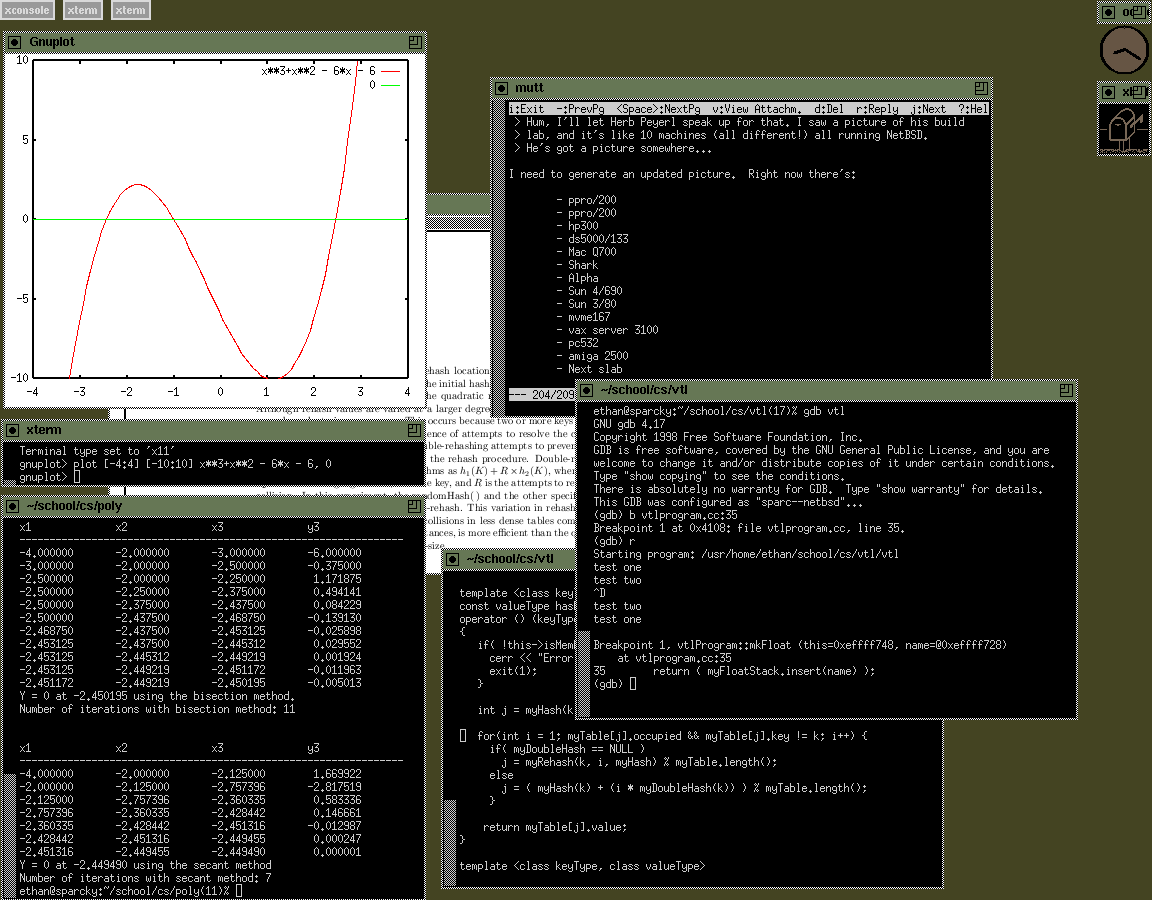Click the scrollbar thumb in the poly terminal
The width and height of the screenshot is (1152, 900).
click(x=10, y=835)
